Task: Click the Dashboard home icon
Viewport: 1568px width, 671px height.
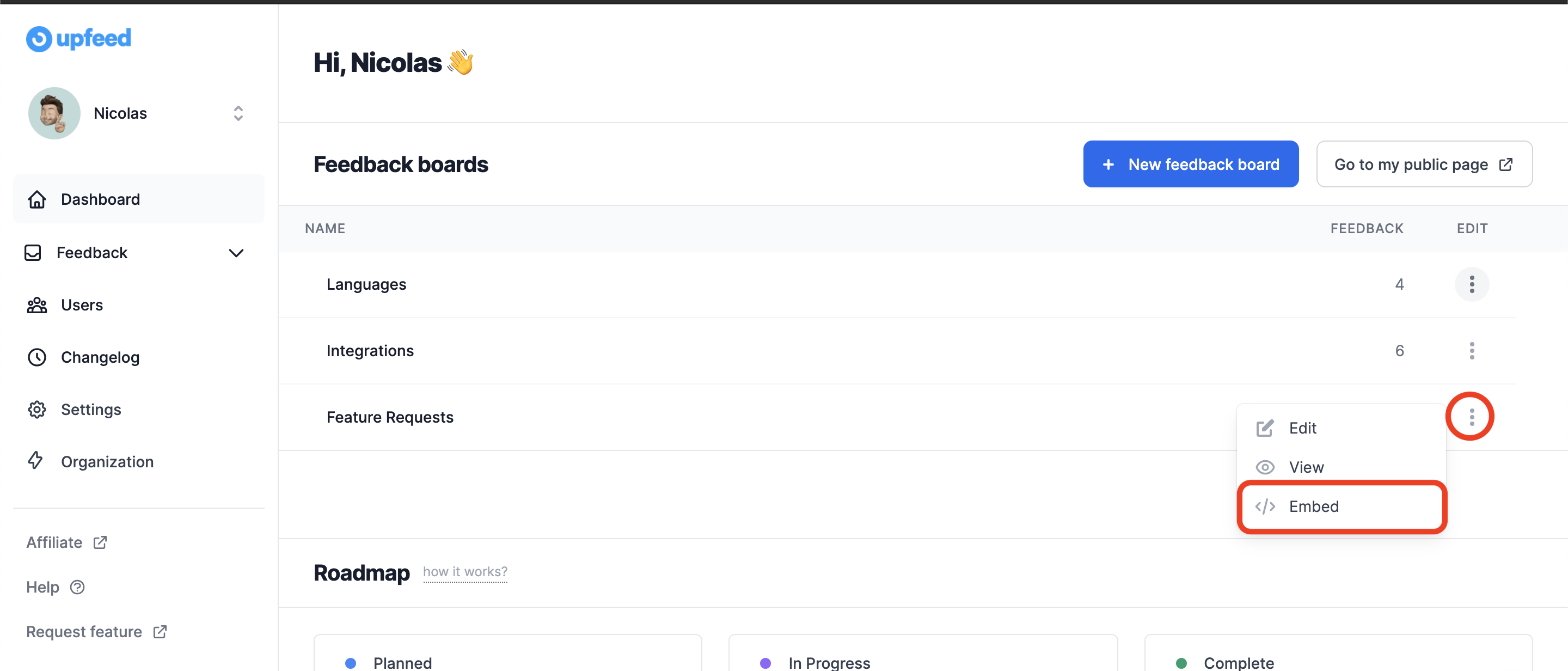Action: [x=37, y=199]
